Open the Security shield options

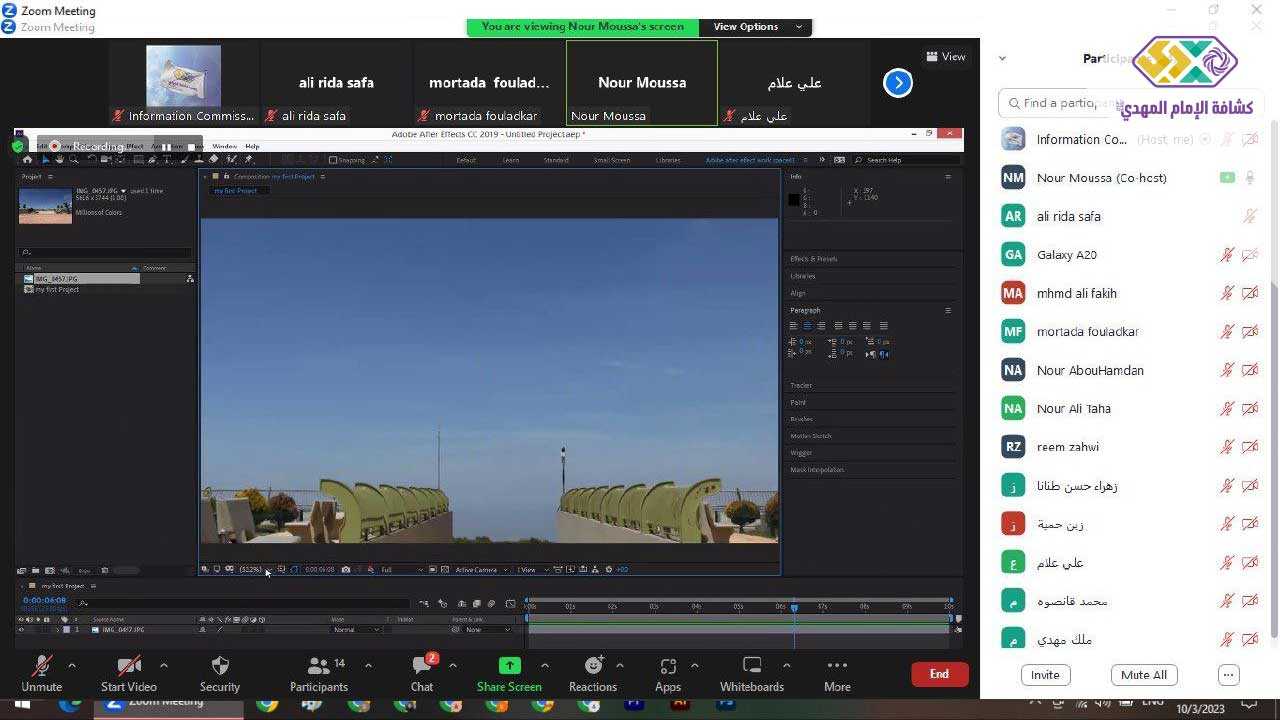[220, 667]
